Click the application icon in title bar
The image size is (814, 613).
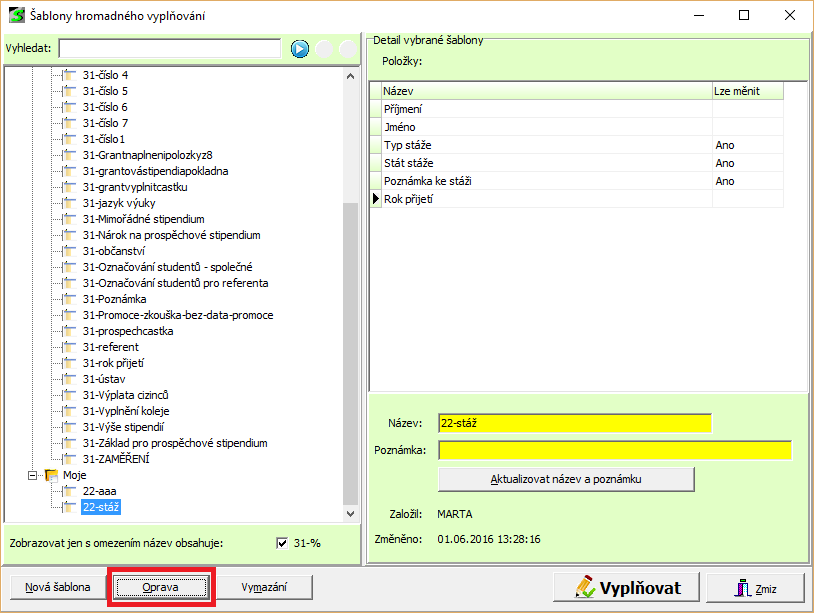pos(17,15)
